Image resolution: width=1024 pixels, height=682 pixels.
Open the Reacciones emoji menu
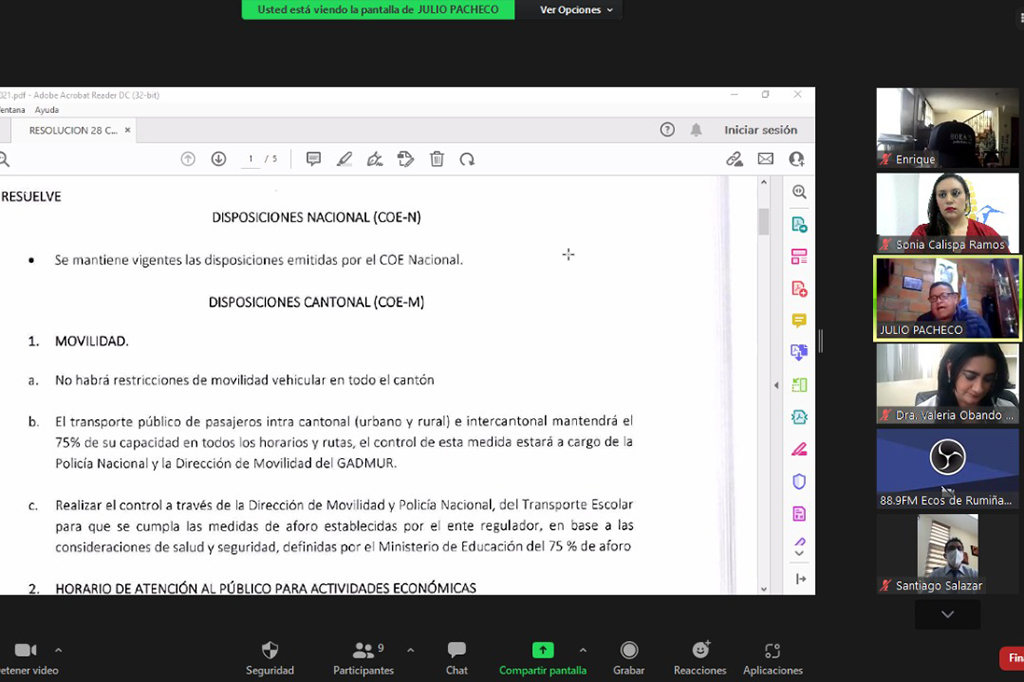coord(700,651)
